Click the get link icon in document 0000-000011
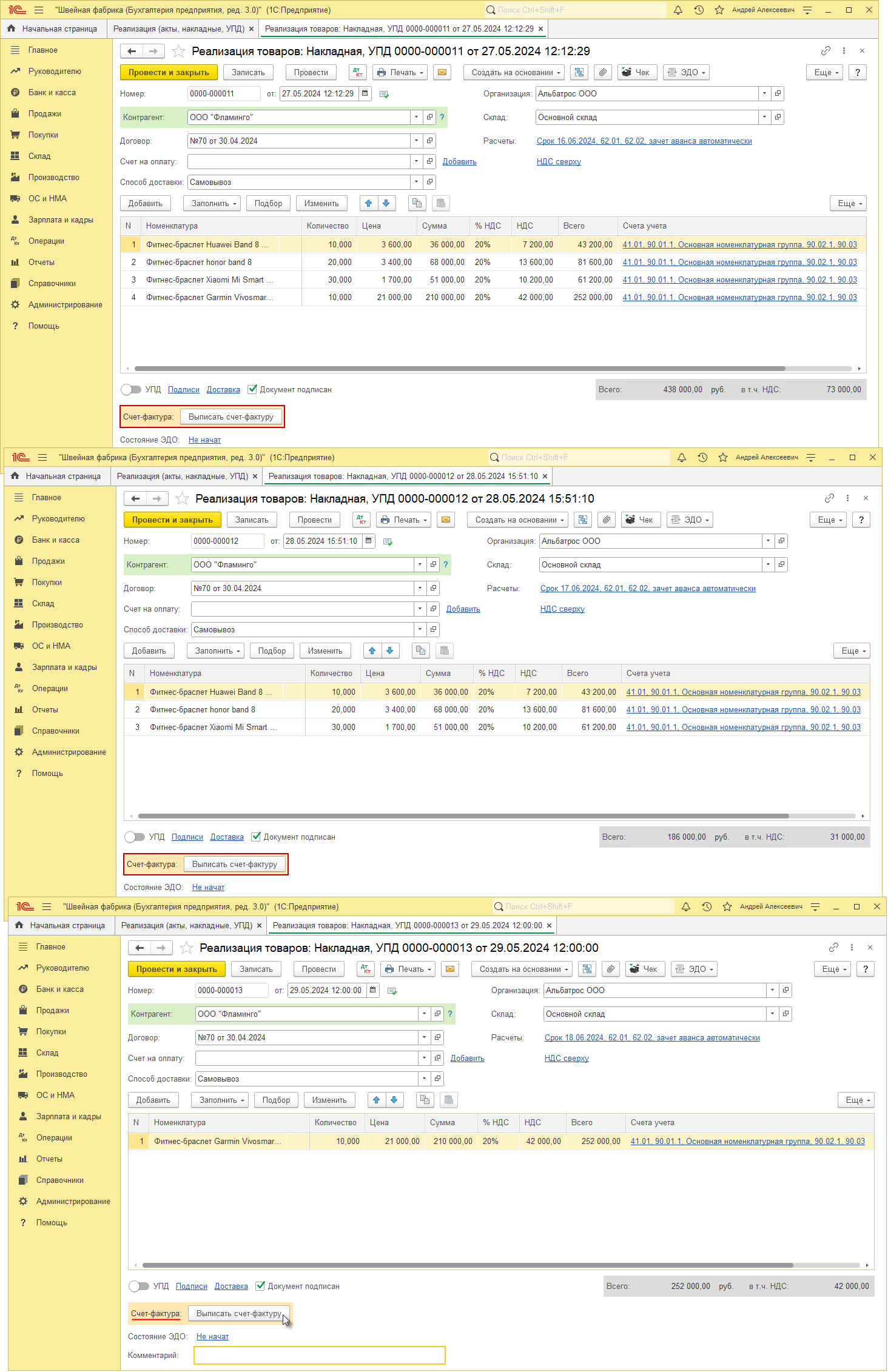Screen dimensions: 888x1372 click(826, 51)
